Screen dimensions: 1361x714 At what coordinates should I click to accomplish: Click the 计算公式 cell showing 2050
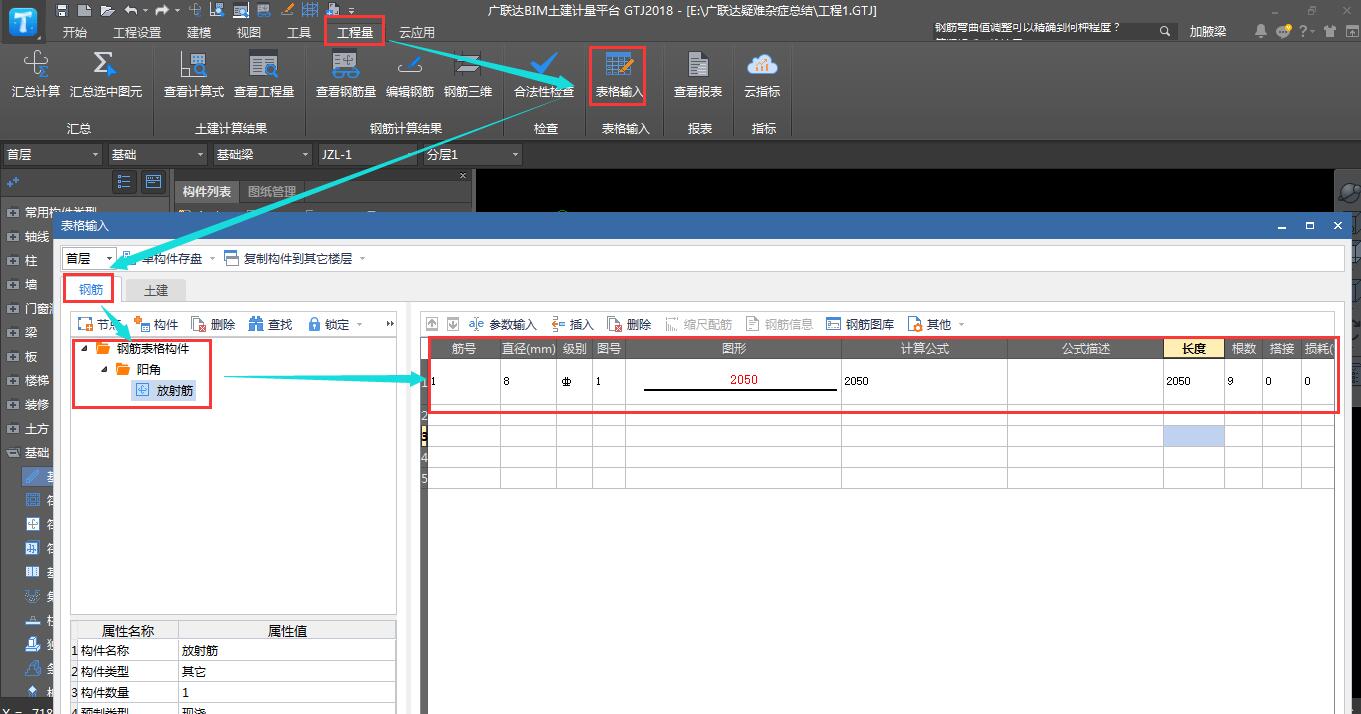click(924, 381)
